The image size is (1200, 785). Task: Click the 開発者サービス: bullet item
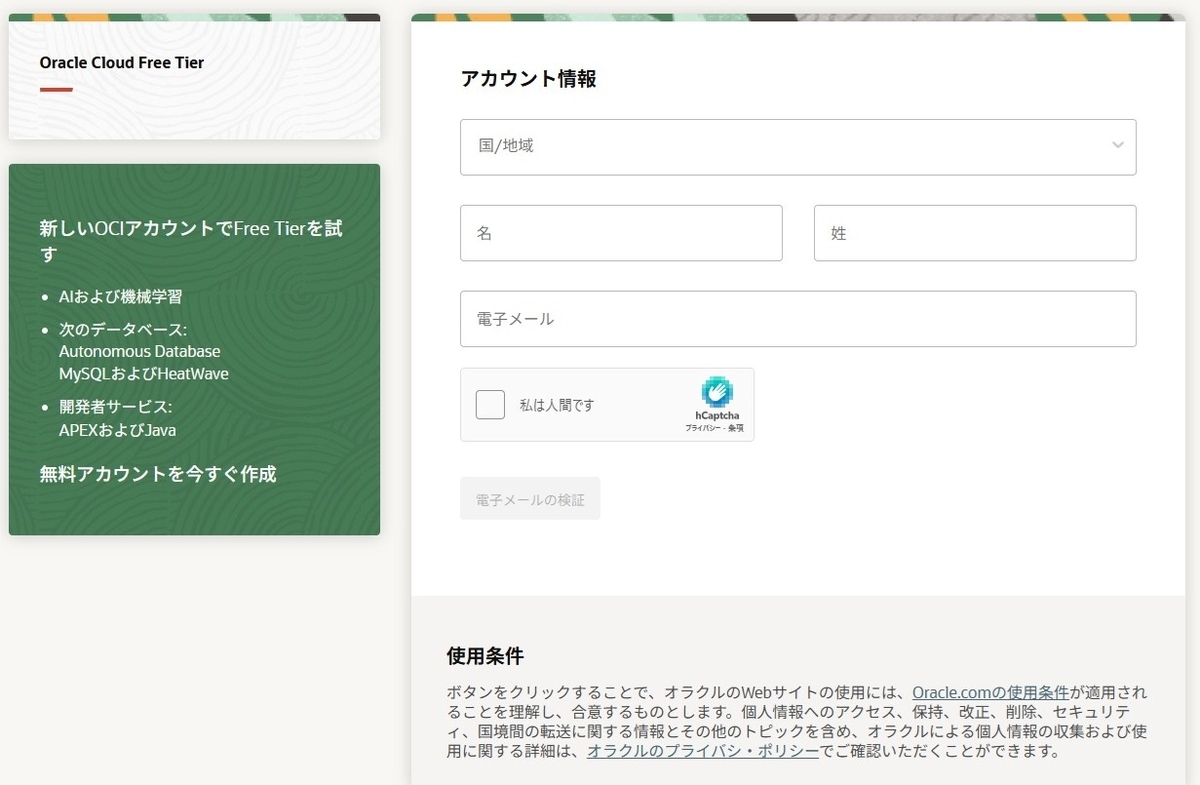click(x=116, y=407)
